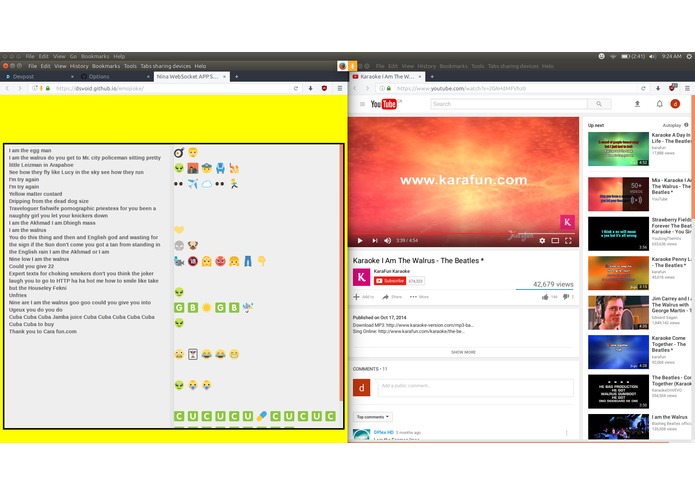Switch to the Options tab

[114, 77]
